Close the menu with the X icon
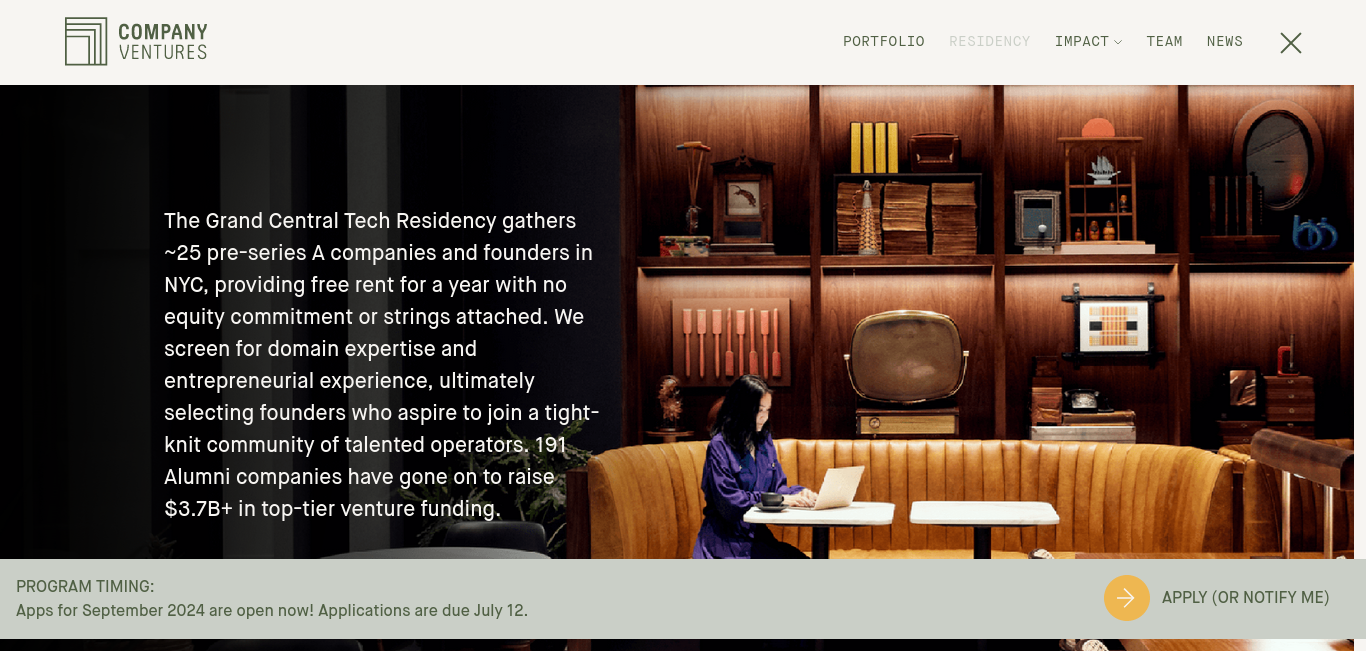Image resolution: width=1366 pixels, height=651 pixels. click(x=1291, y=43)
